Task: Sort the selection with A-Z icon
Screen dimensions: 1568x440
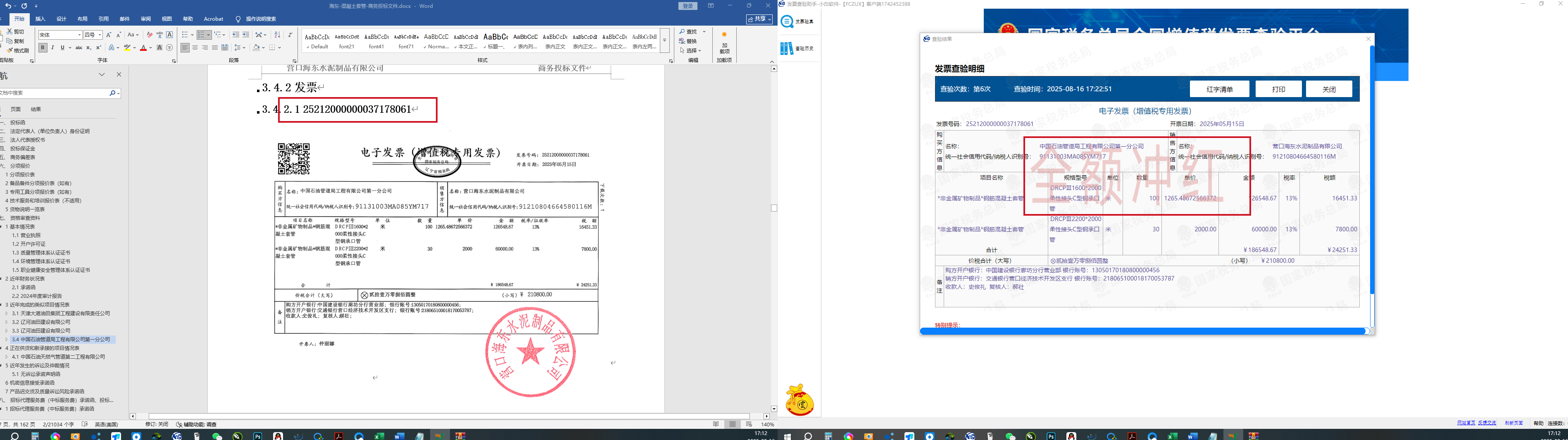Action: 278,35
